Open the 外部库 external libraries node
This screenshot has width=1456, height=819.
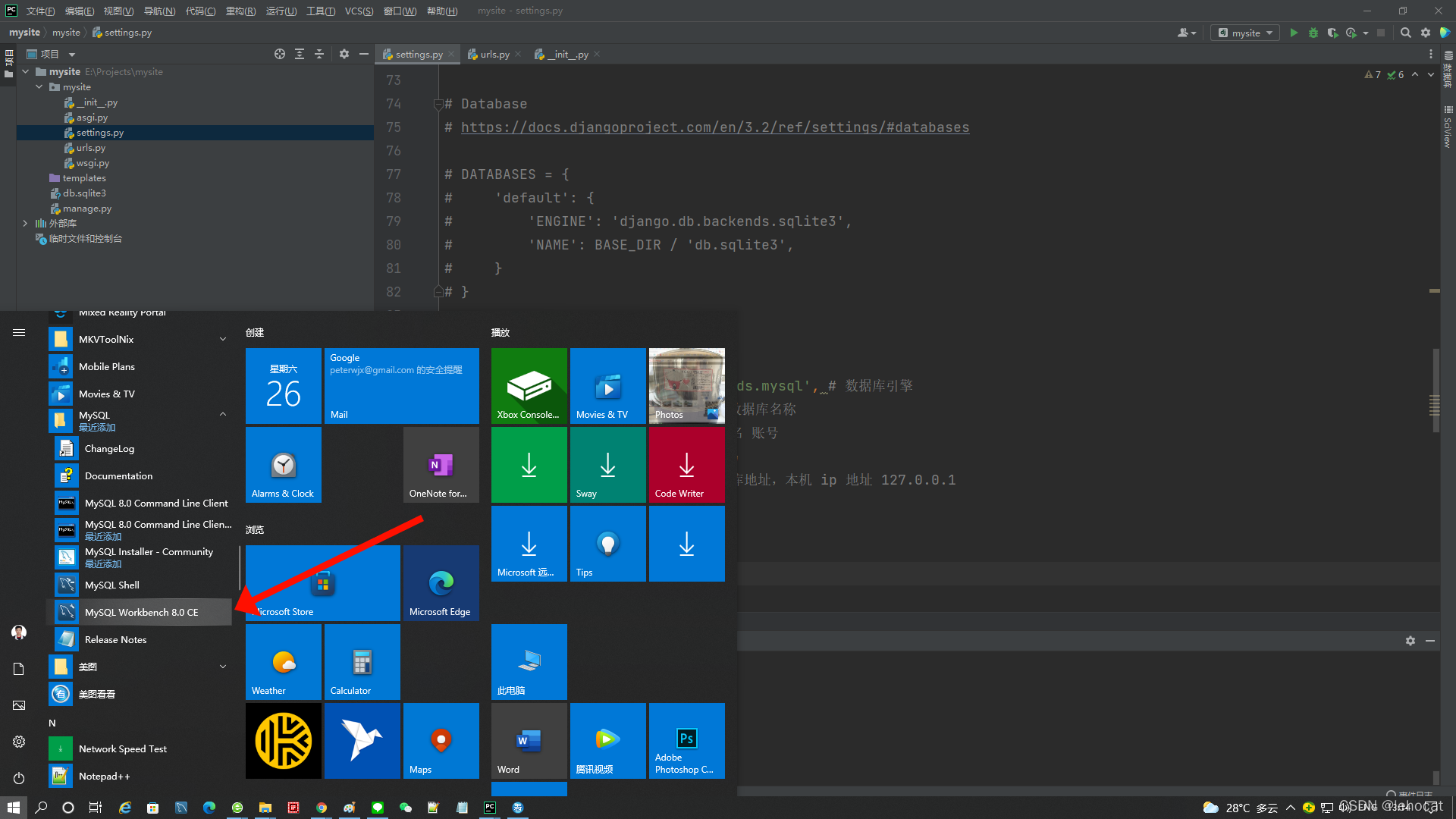click(24, 223)
